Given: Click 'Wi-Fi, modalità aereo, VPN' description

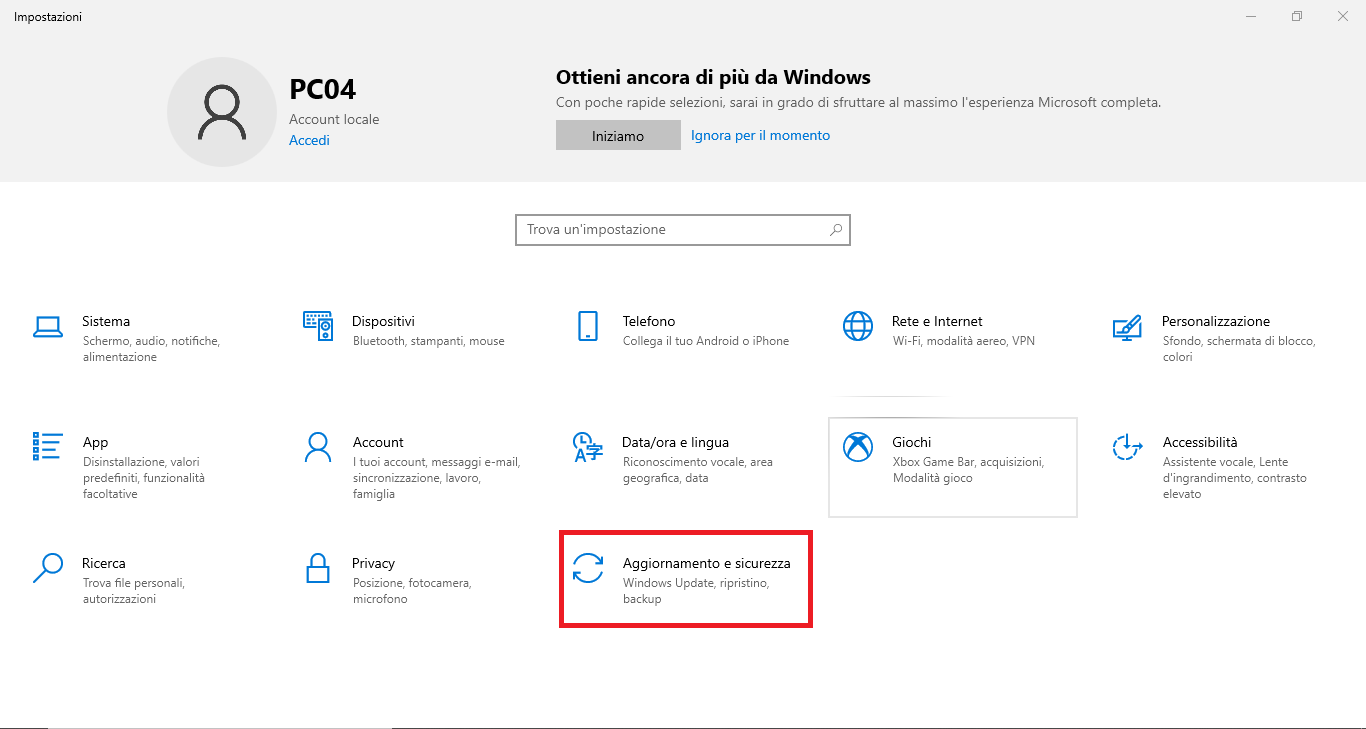Looking at the screenshot, I should coord(964,341).
